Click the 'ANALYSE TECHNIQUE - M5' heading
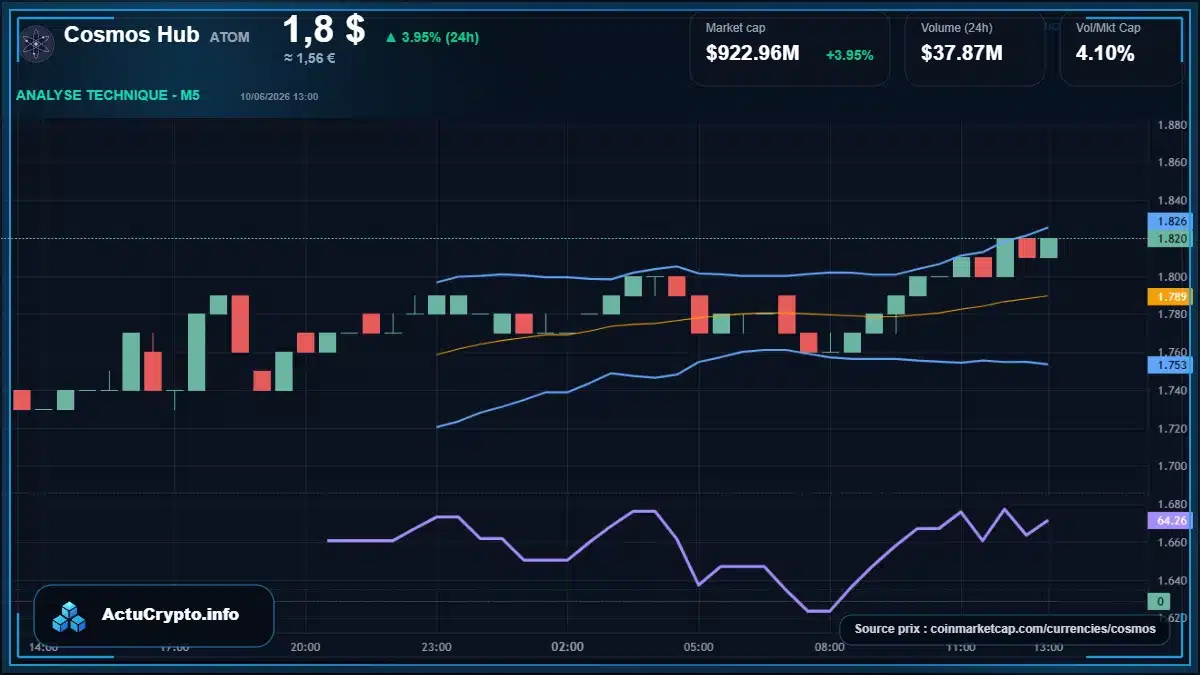1200x675 pixels. point(108,95)
